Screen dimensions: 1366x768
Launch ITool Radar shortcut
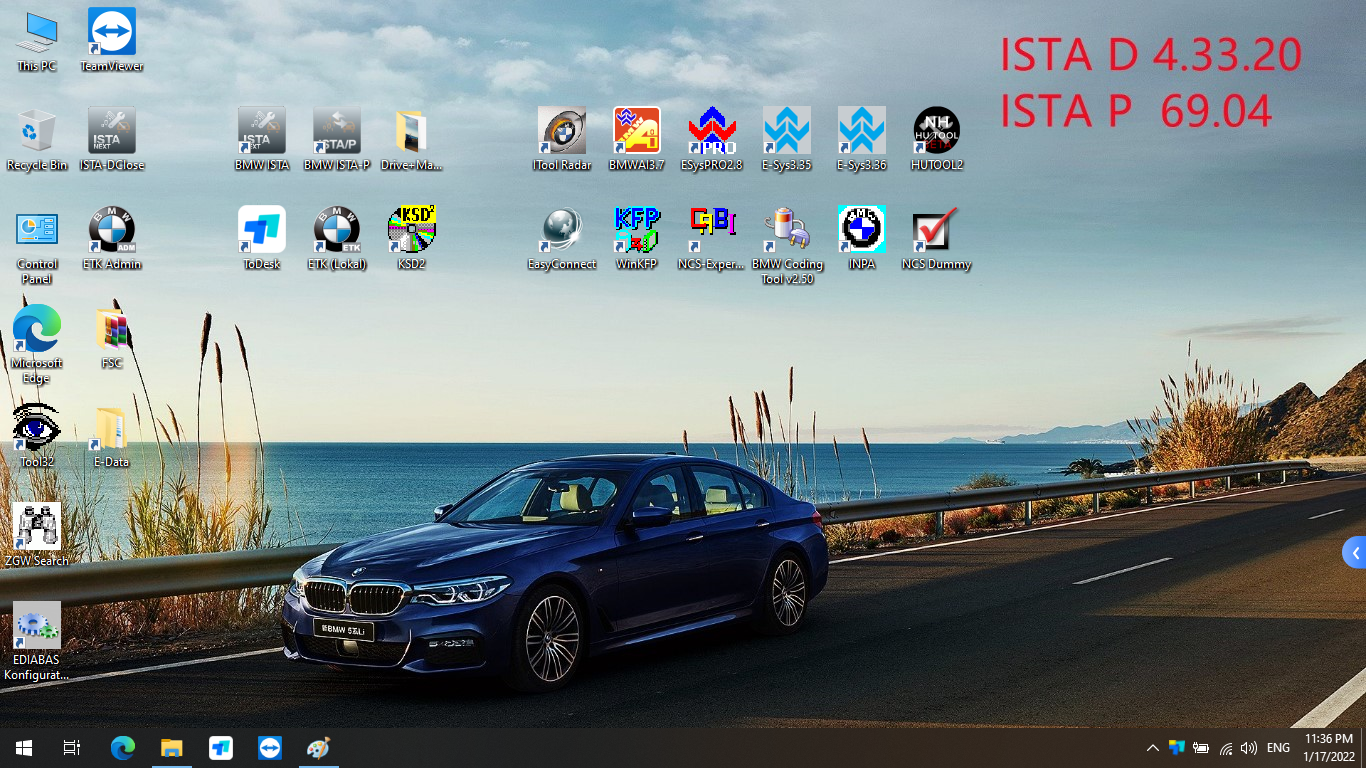[562, 139]
